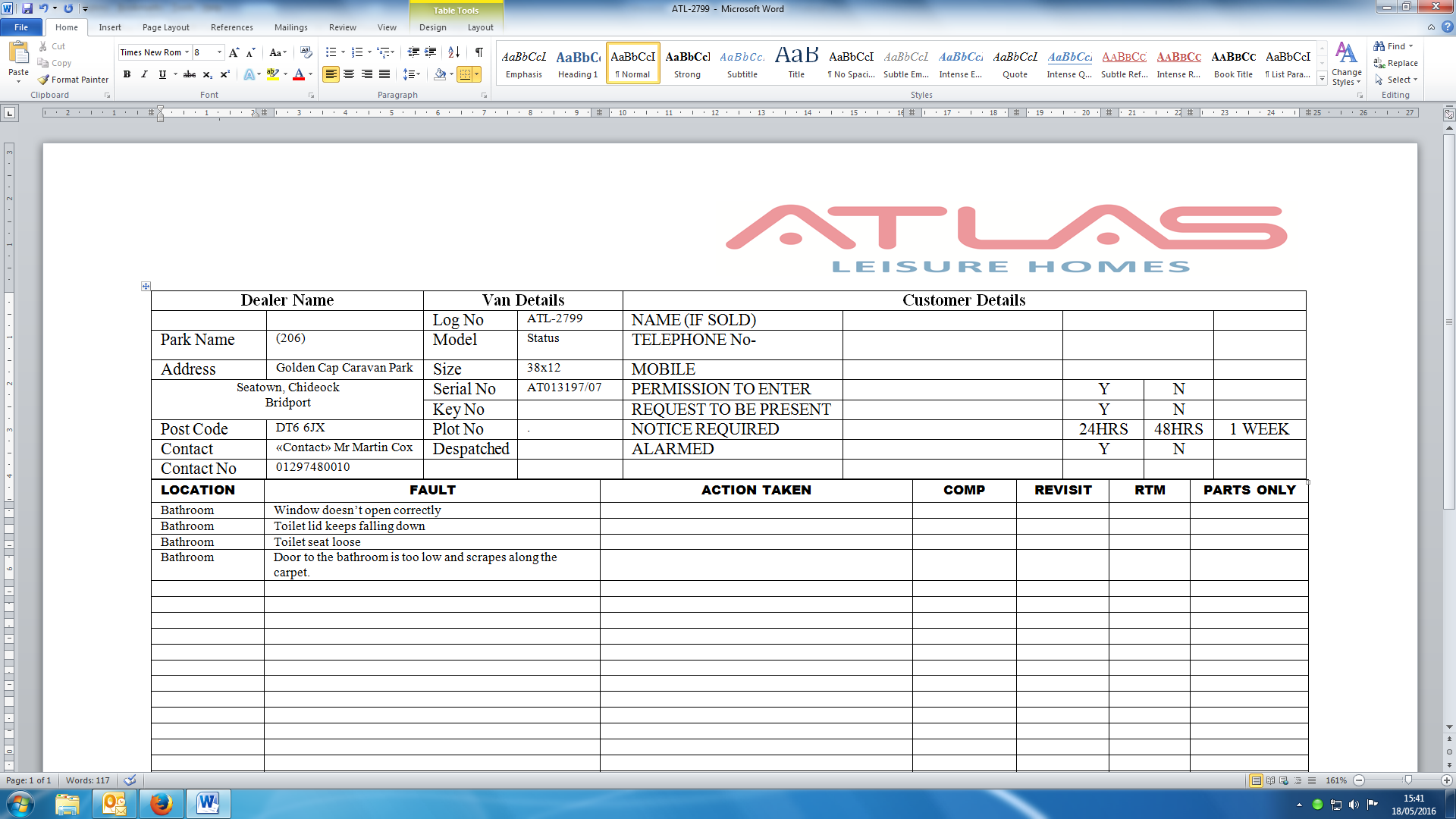Switch to the Mailings tab

tap(290, 27)
